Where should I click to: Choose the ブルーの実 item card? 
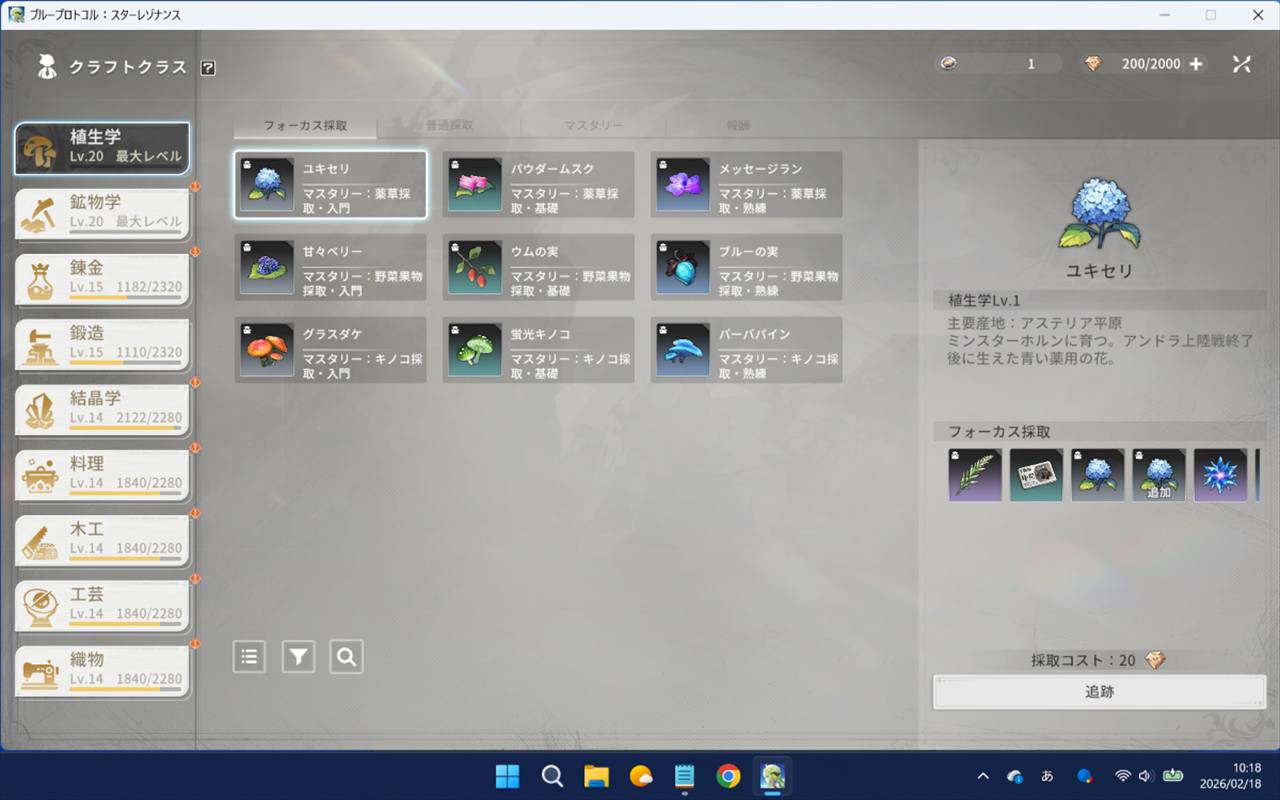click(746, 267)
